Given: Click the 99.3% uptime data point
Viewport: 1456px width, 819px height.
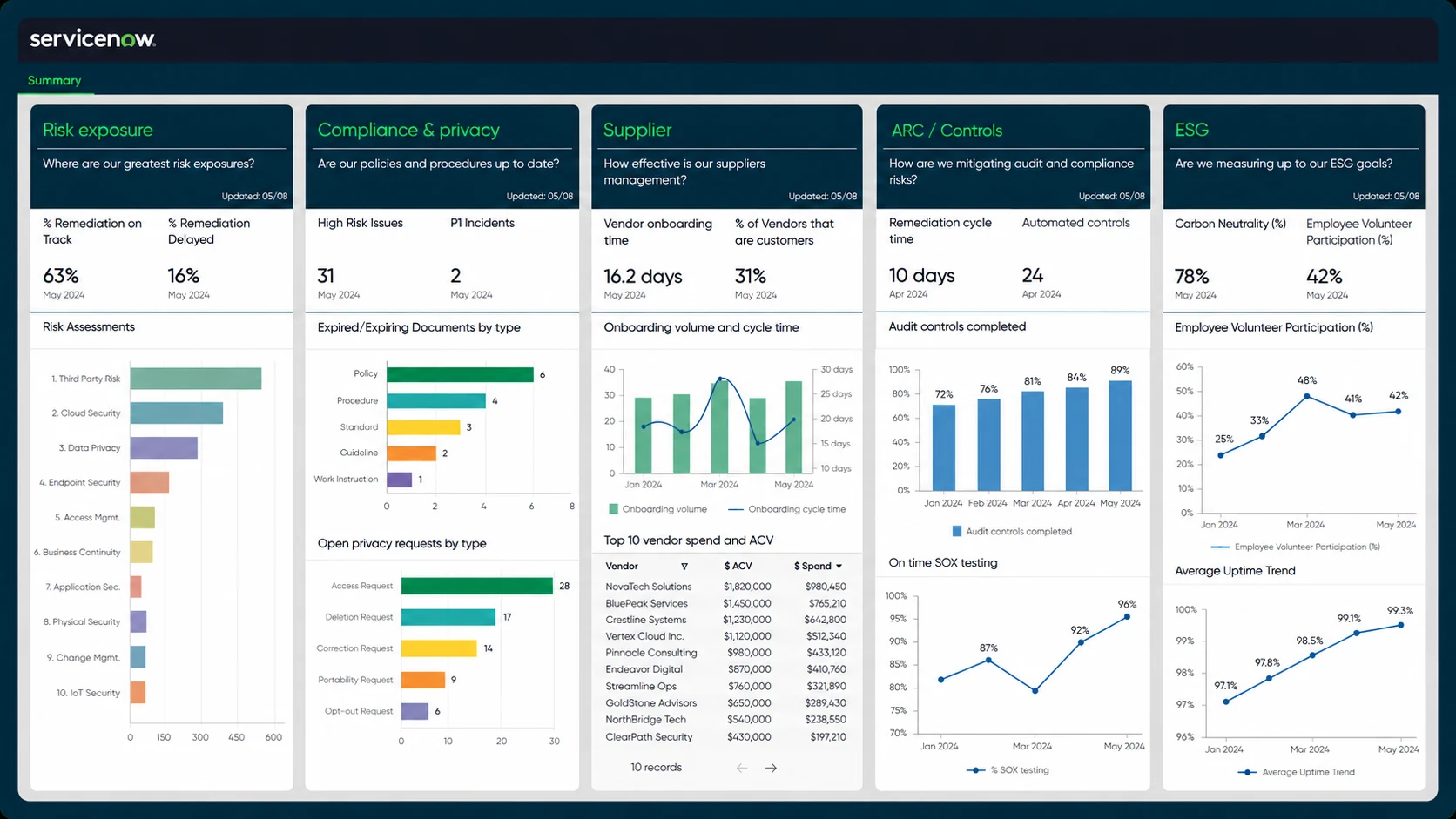Looking at the screenshot, I should [x=1401, y=625].
